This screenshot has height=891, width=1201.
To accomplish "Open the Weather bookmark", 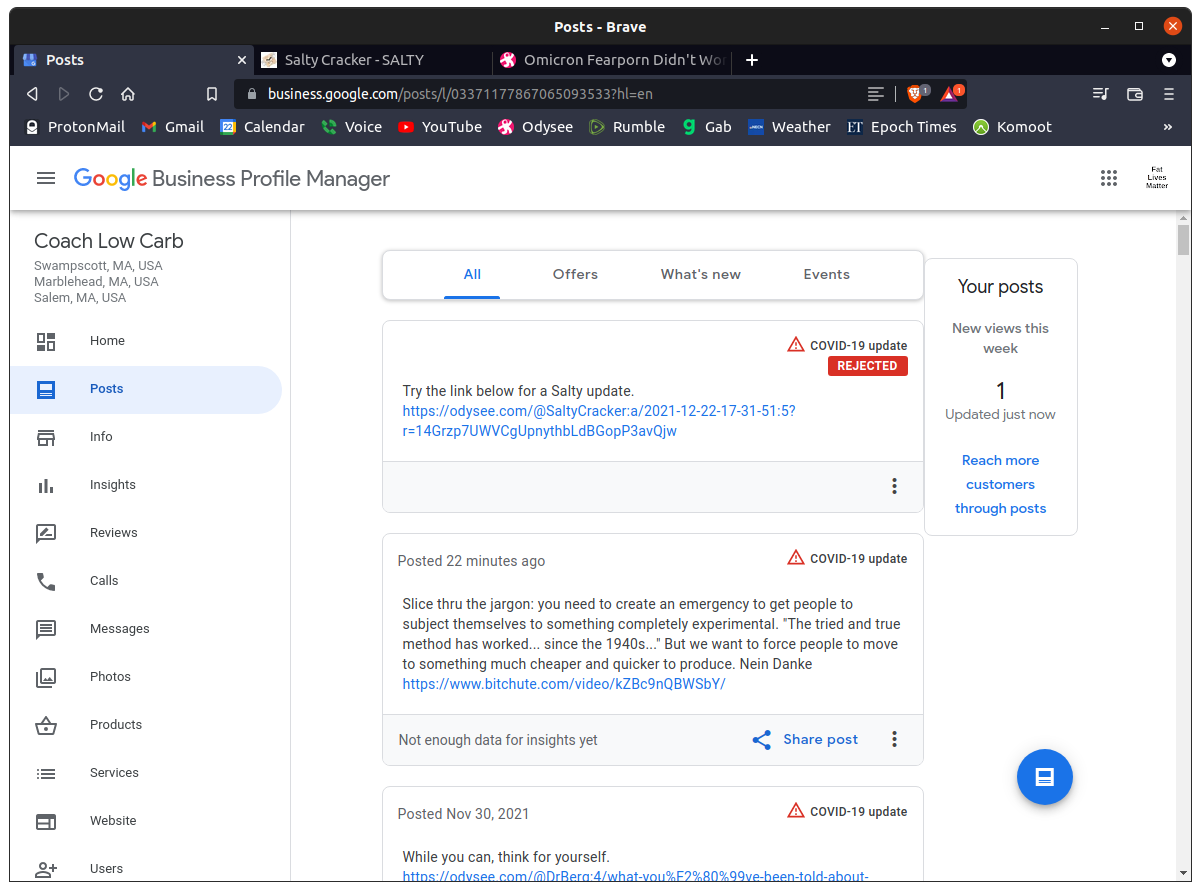I will coord(789,127).
